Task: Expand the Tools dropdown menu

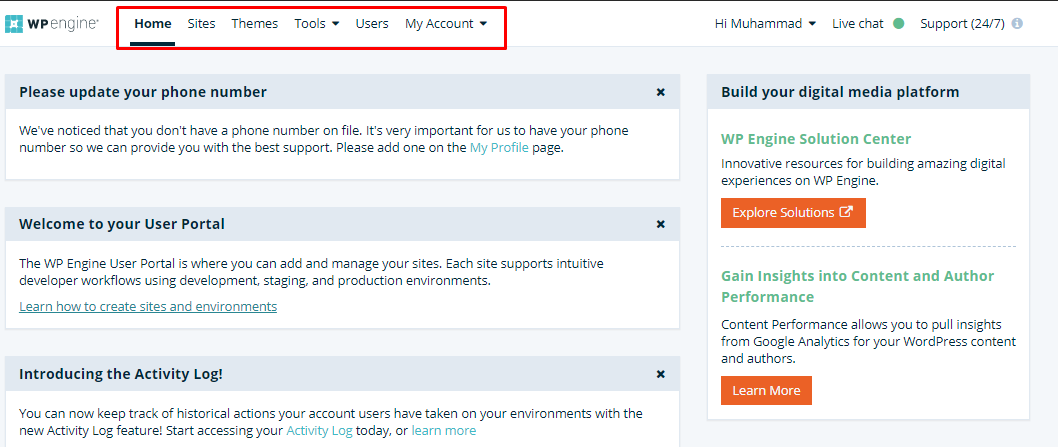Action: (316, 24)
